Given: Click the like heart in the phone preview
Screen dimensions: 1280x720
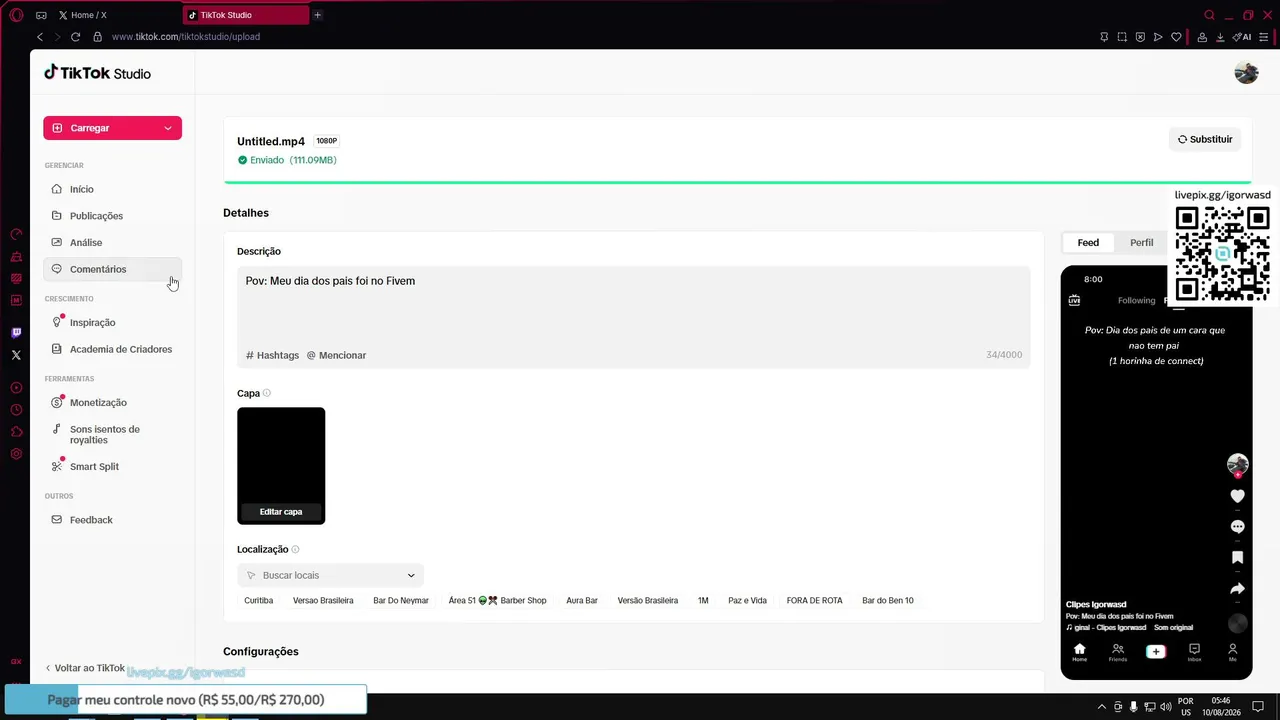Looking at the screenshot, I should [x=1237, y=496].
